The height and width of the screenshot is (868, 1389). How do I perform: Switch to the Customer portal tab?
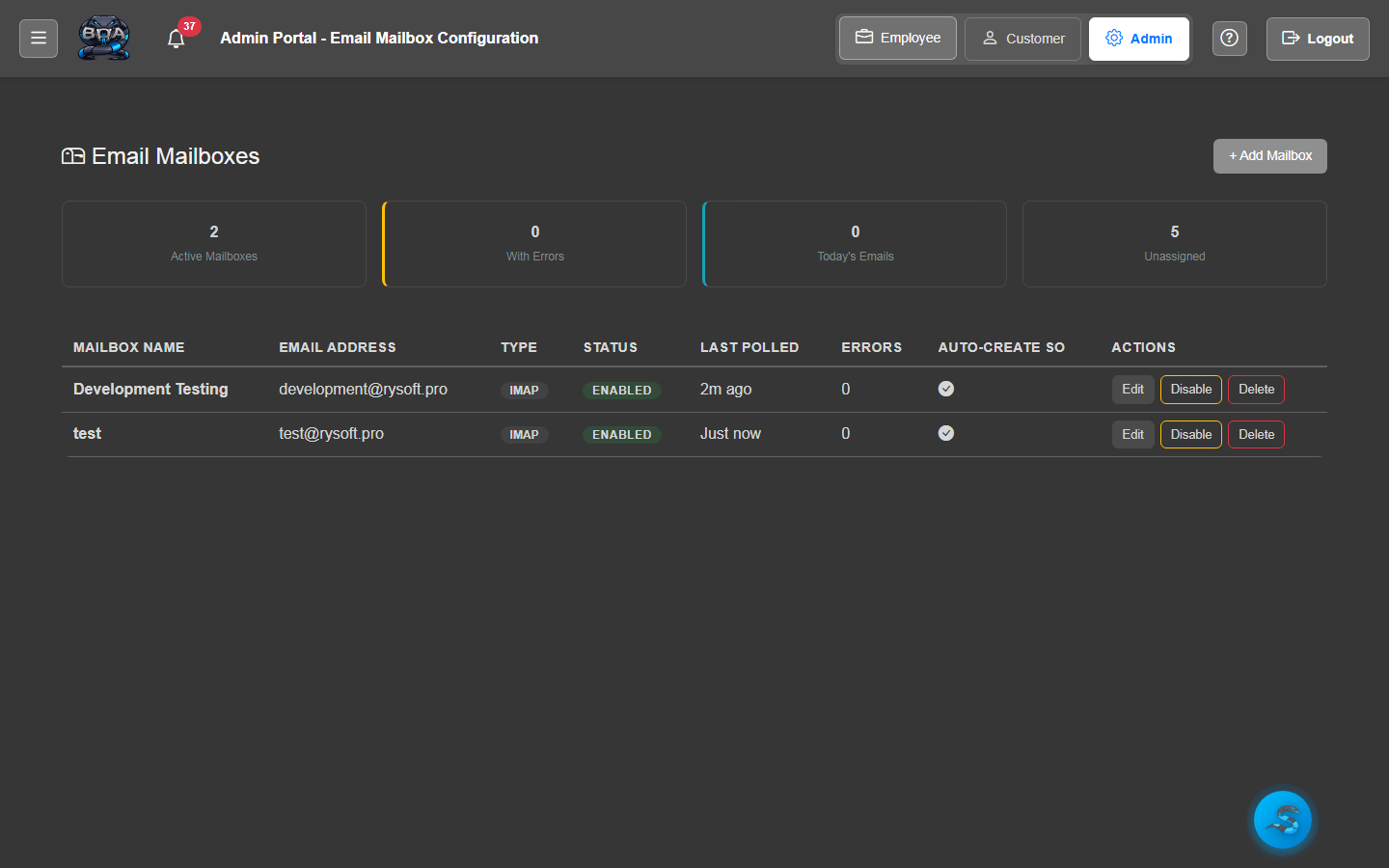click(x=1022, y=39)
